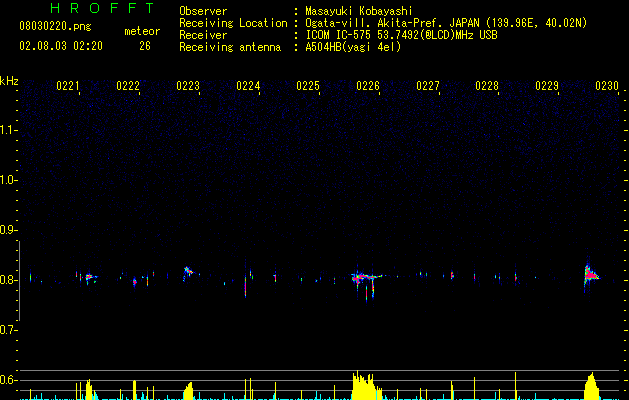Click the HROFFT title text
Image resolution: width=629 pixels, height=400 pixels.
pyautogui.click(x=102, y=8)
